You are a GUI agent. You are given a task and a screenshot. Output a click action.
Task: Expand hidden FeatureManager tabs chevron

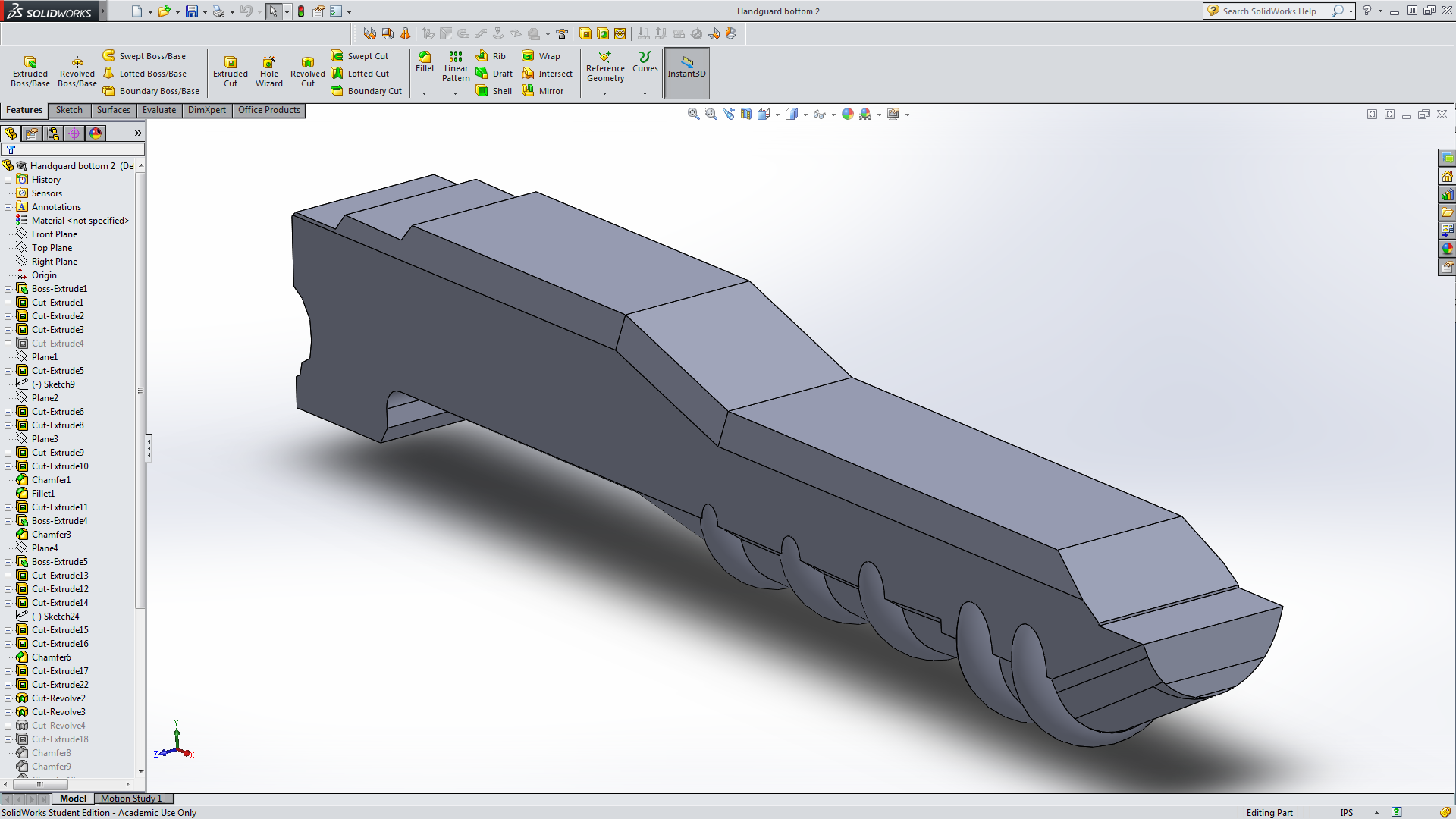[x=138, y=133]
